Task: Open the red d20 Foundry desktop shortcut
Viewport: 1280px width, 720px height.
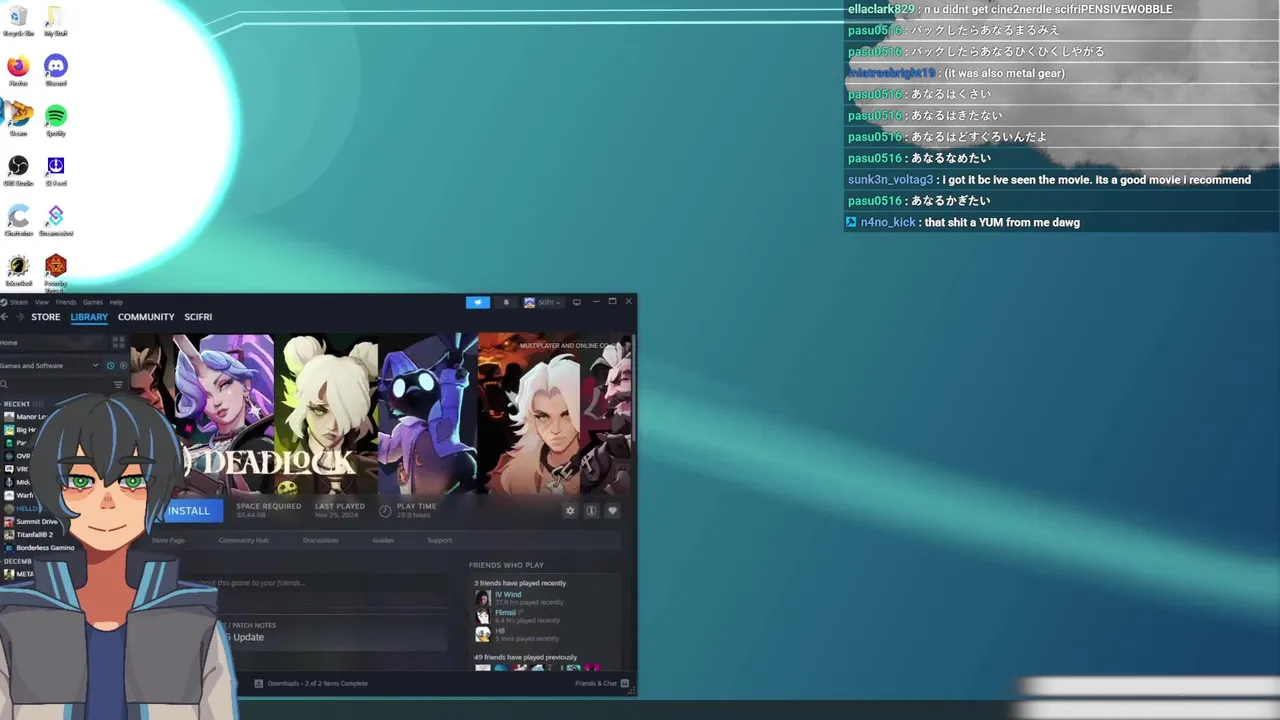Action: (55, 270)
